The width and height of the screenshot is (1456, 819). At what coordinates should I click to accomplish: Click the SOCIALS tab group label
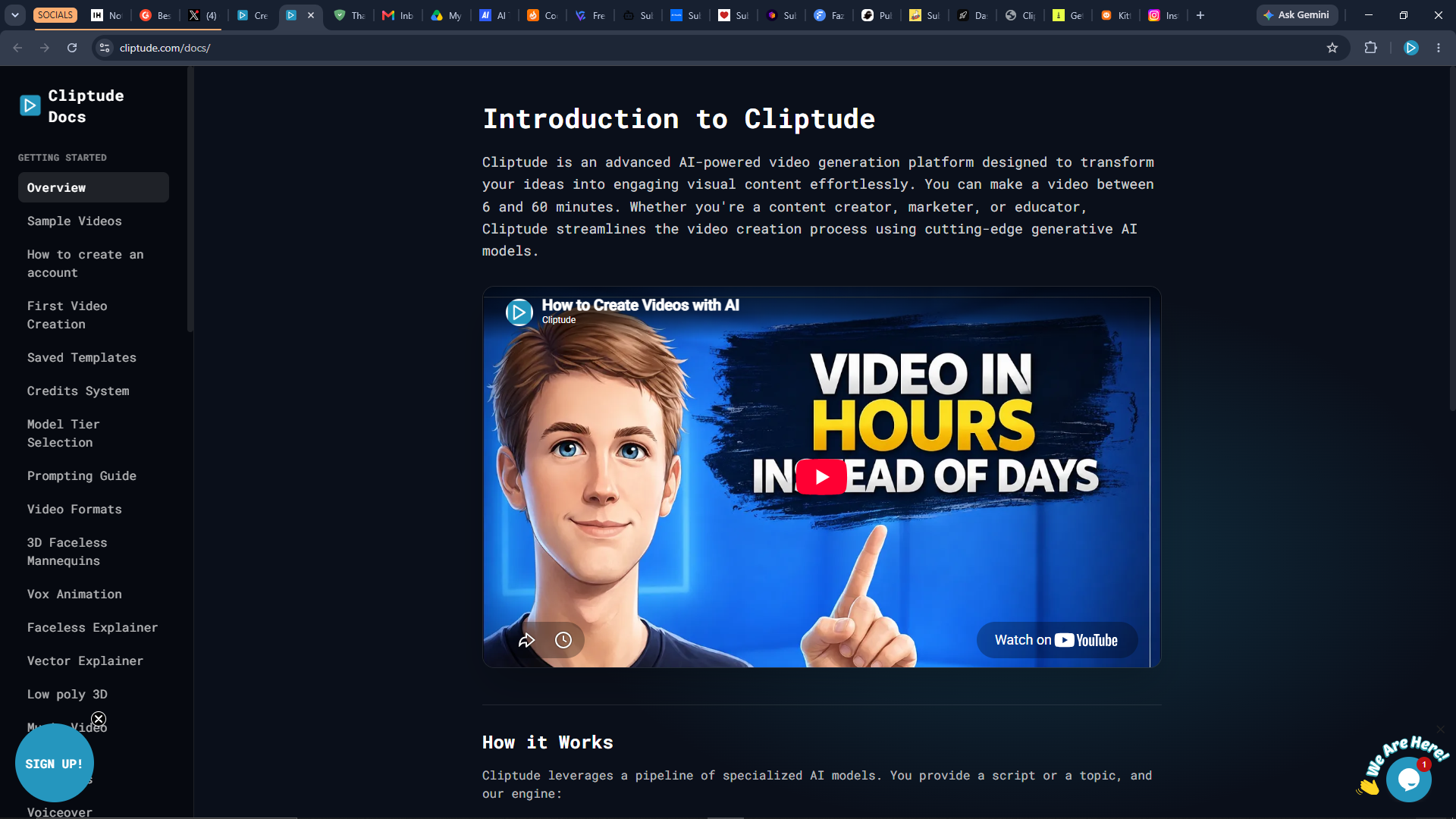[x=55, y=15]
